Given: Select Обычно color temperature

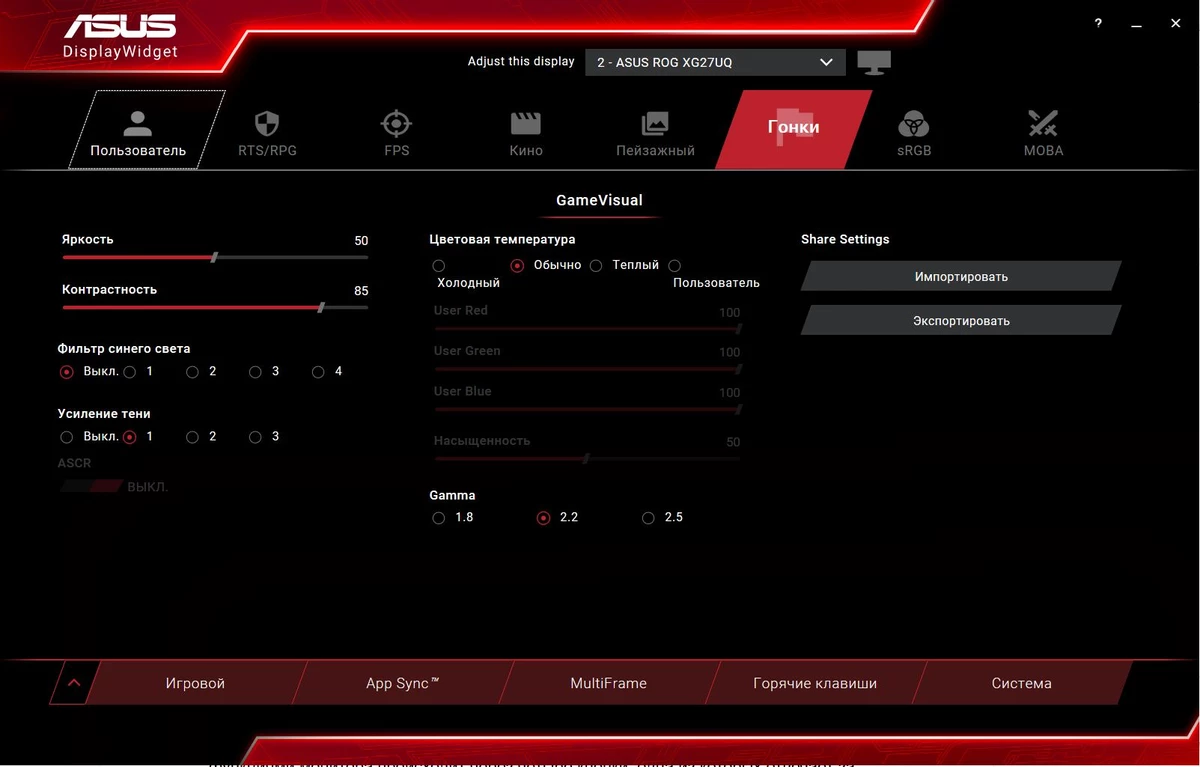Looking at the screenshot, I should click(517, 266).
